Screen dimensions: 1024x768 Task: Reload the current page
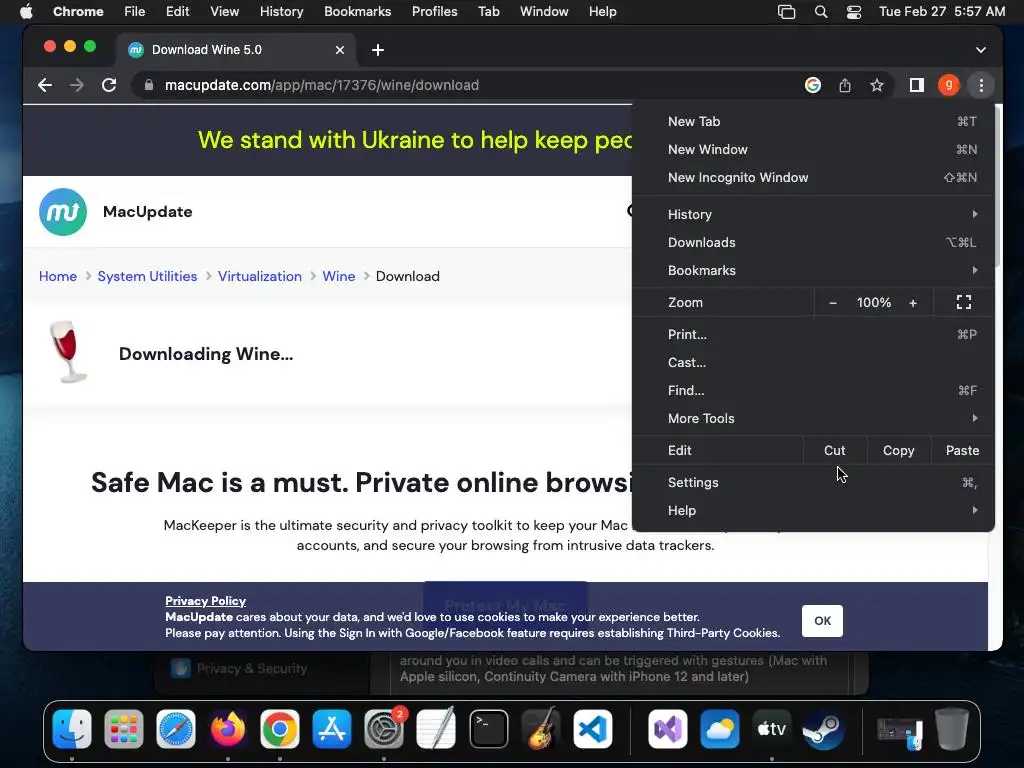point(109,85)
